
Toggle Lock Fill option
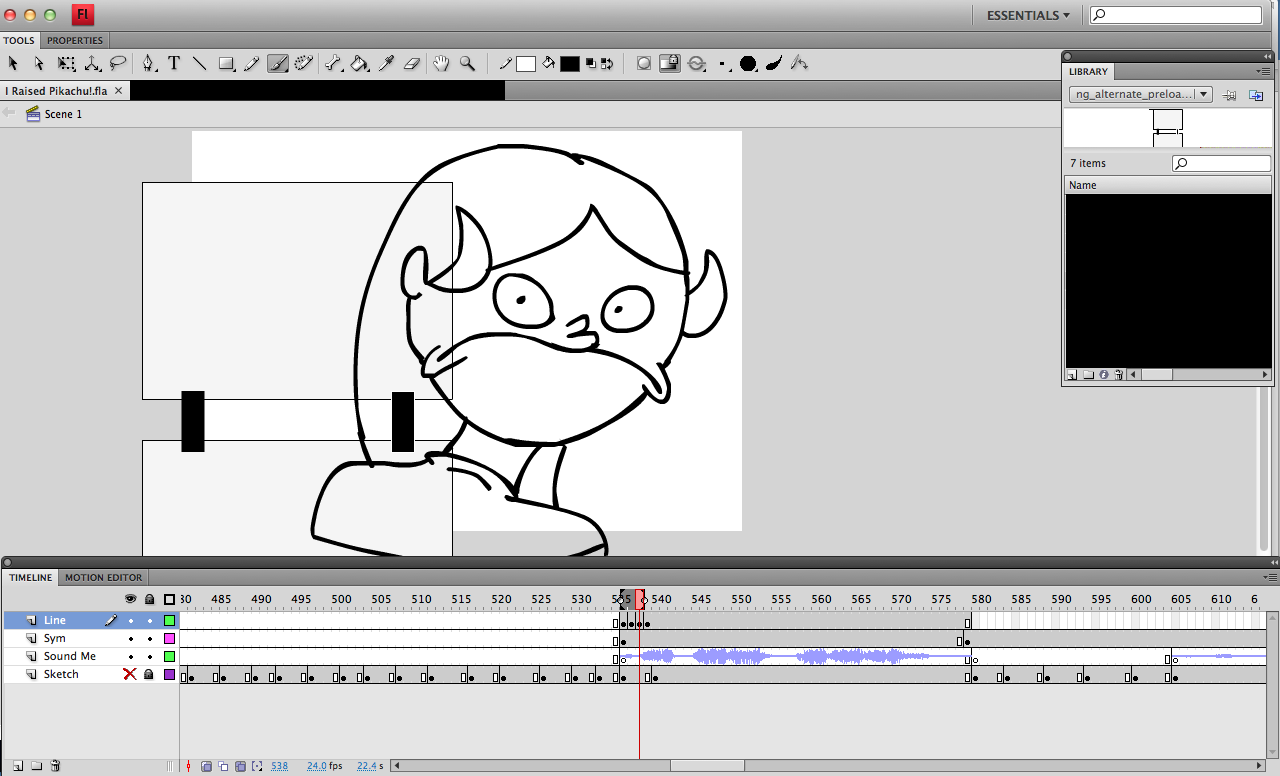[670, 64]
